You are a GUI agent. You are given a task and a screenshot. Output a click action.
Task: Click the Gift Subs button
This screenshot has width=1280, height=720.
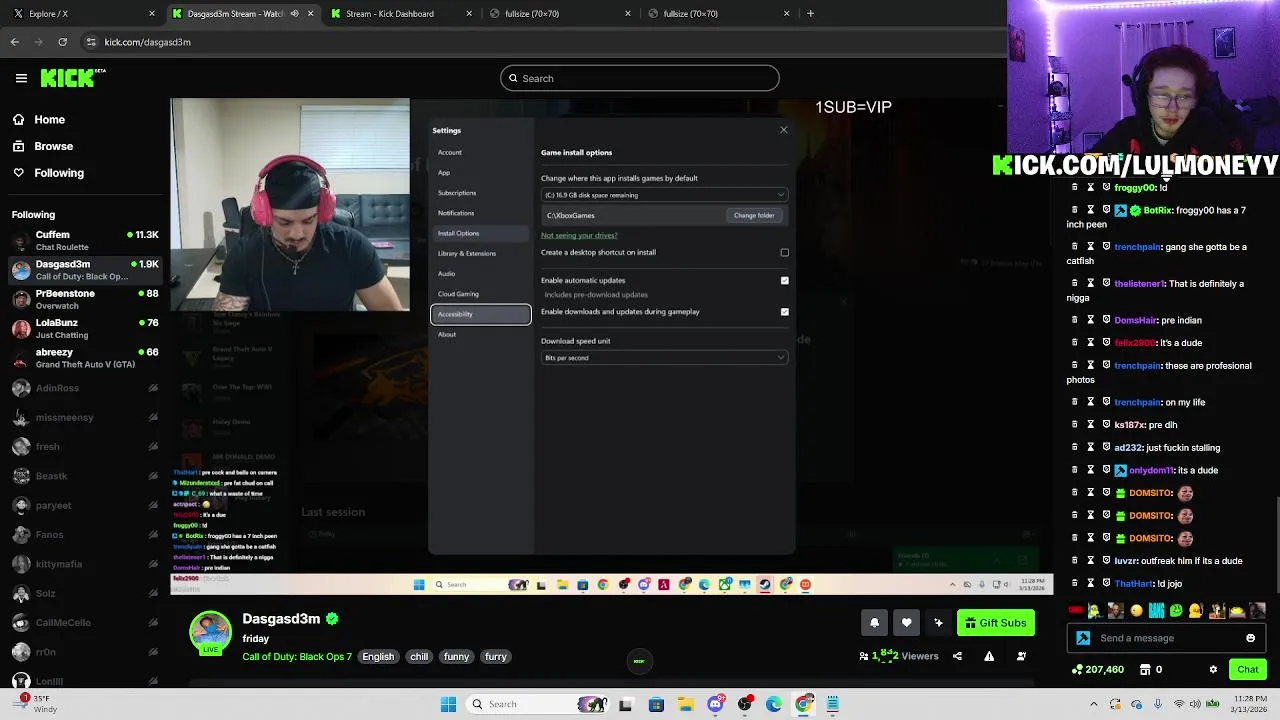996,623
